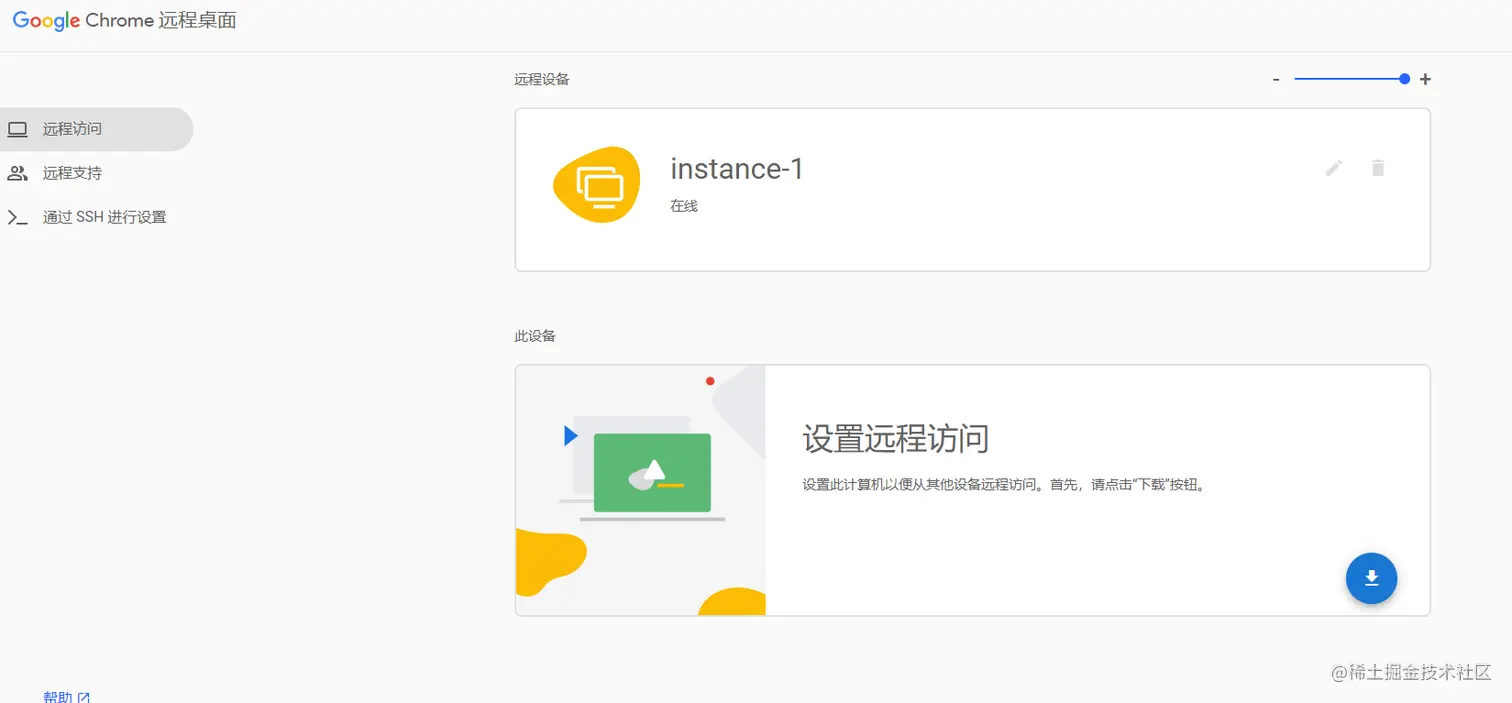The width and height of the screenshot is (1512, 703).
Task: Open the 远程访问 sidebar tab
Action: [x=96, y=129]
